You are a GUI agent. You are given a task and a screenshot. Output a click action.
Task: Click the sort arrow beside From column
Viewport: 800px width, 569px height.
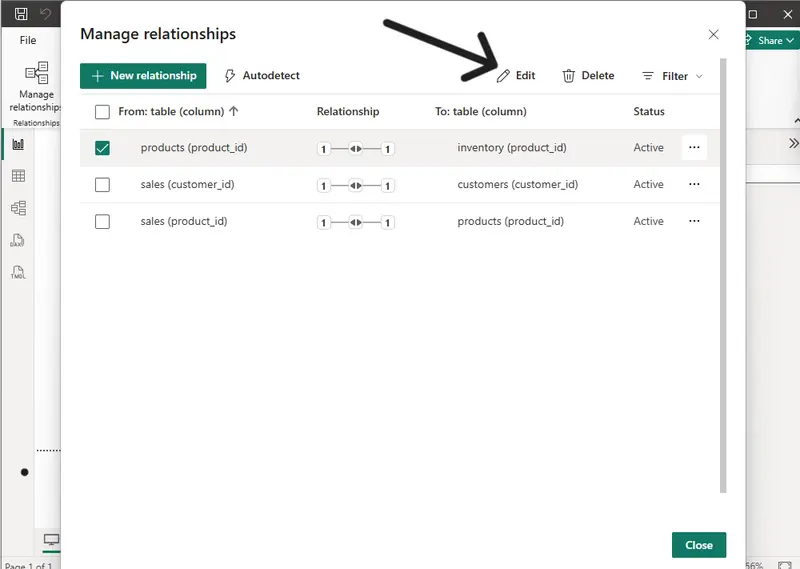click(234, 111)
